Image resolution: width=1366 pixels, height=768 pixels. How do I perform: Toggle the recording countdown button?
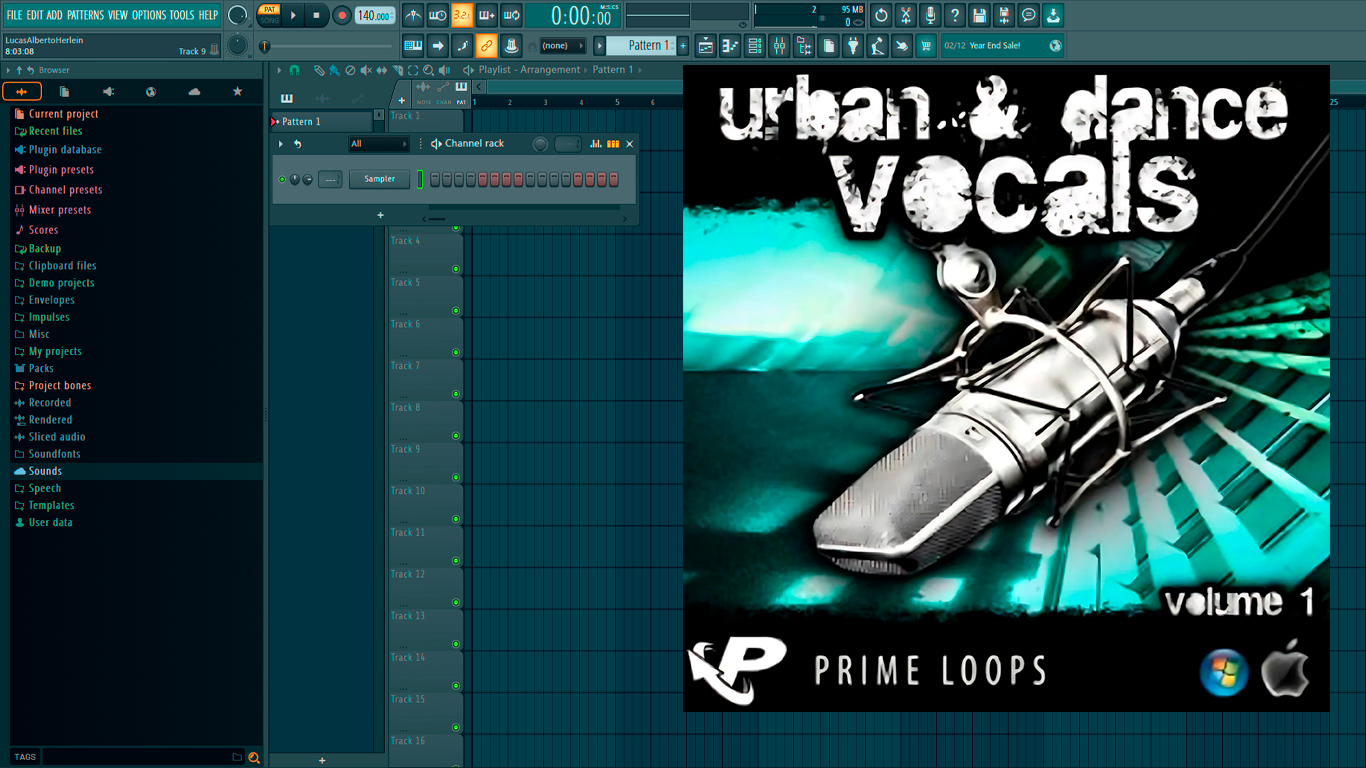pyautogui.click(x=462, y=15)
